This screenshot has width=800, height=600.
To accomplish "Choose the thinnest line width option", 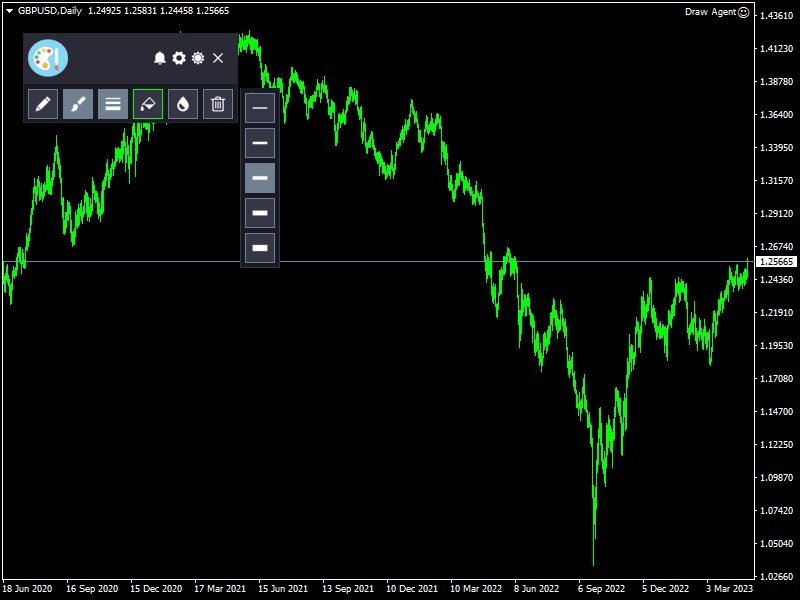I will (260, 108).
